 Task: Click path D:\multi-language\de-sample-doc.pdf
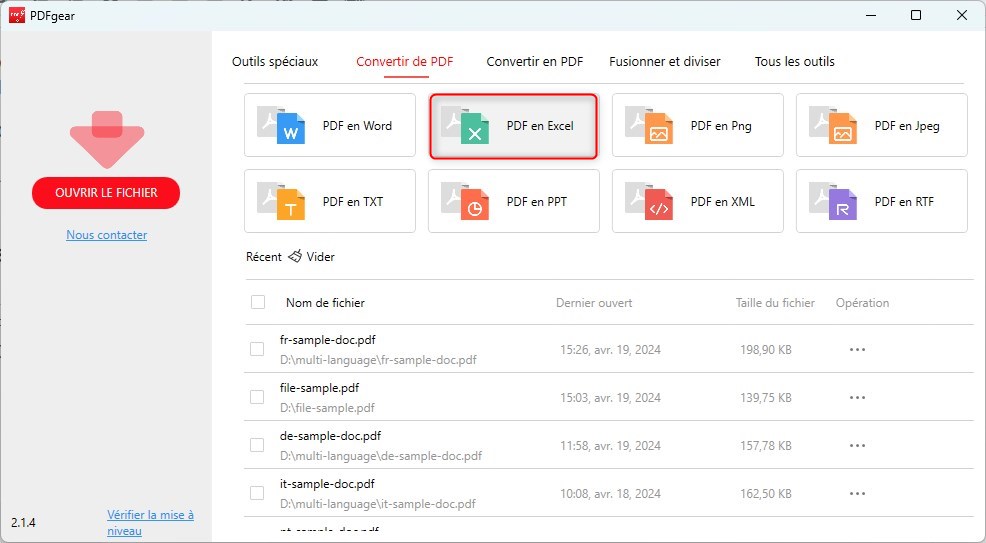click(381, 456)
